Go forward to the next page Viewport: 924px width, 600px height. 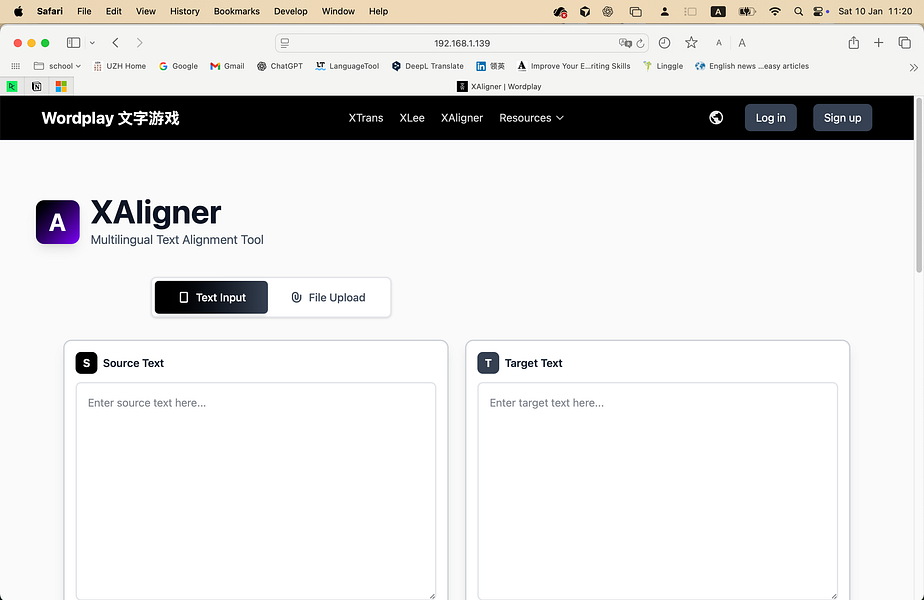[x=139, y=42]
